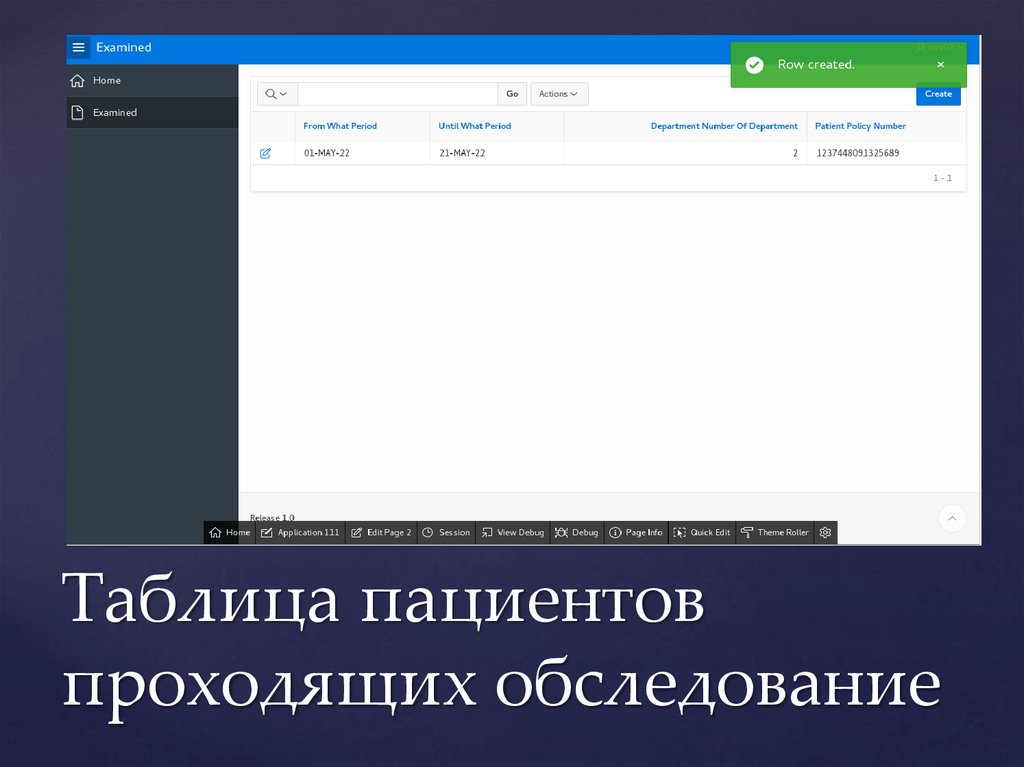Click the scroll-to-top circular arrow button
The width and height of the screenshot is (1024, 767).
coord(951,518)
